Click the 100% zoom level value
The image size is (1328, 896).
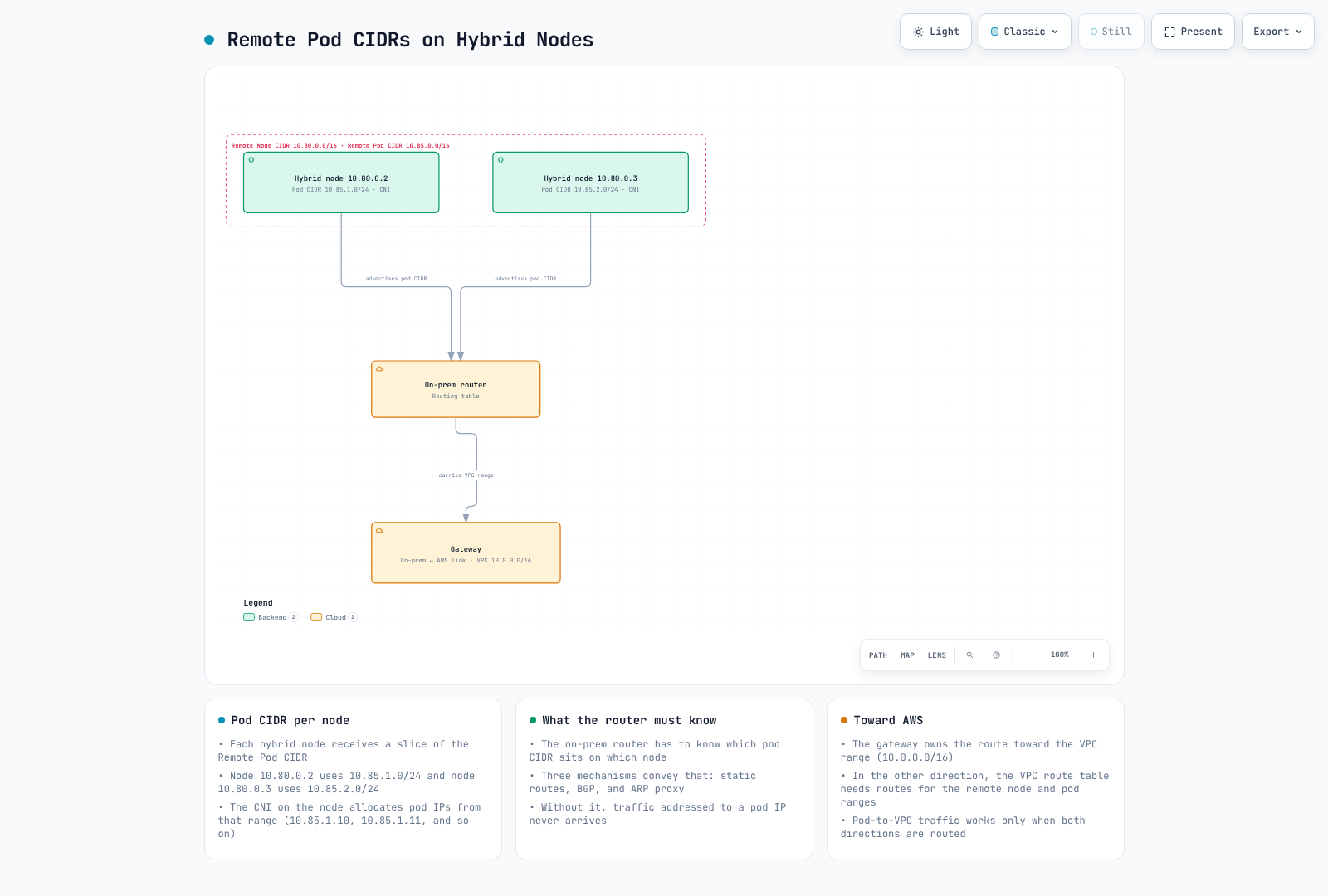[x=1060, y=655]
